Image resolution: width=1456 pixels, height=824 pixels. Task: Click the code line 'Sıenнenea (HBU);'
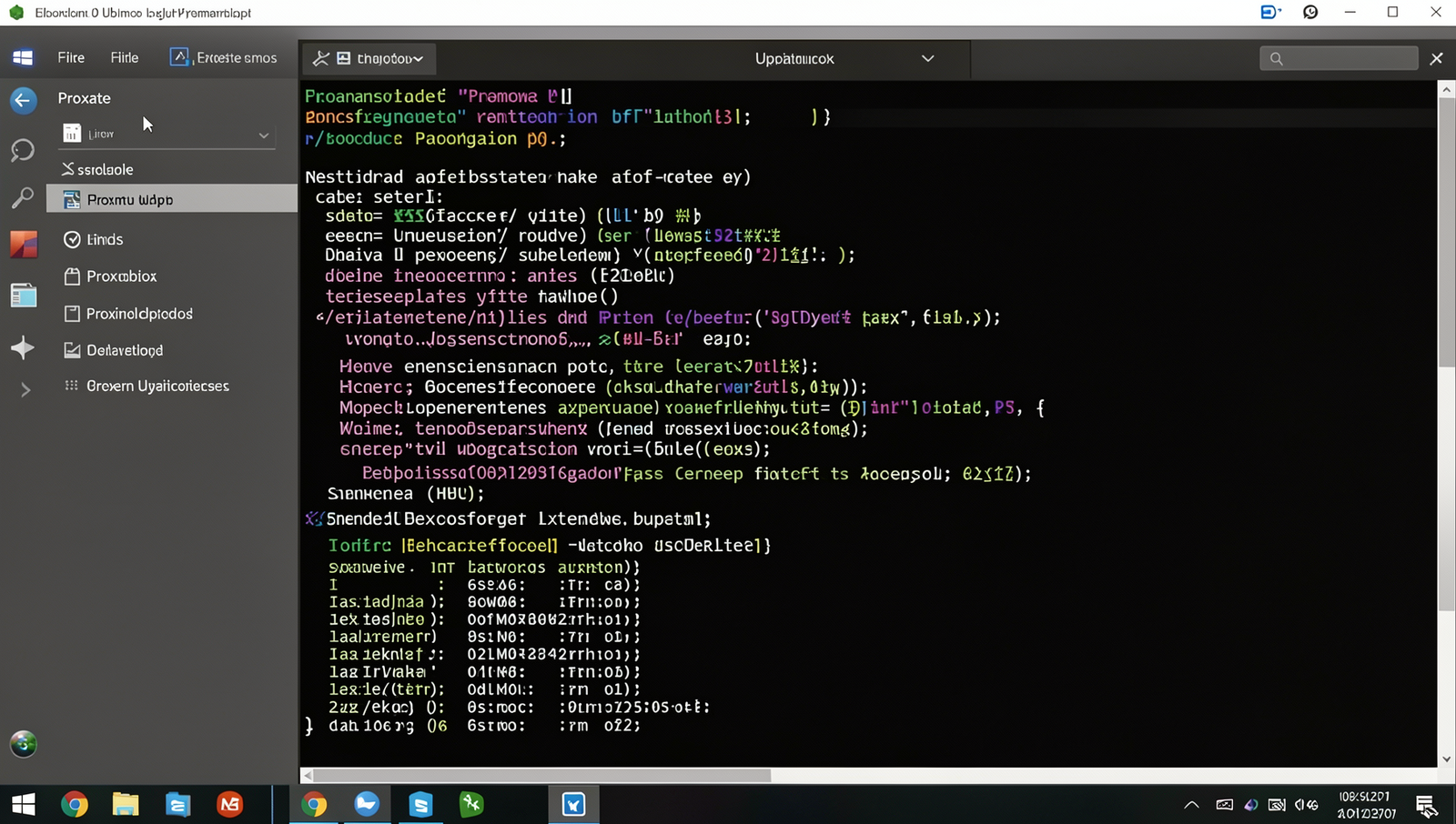point(406,494)
